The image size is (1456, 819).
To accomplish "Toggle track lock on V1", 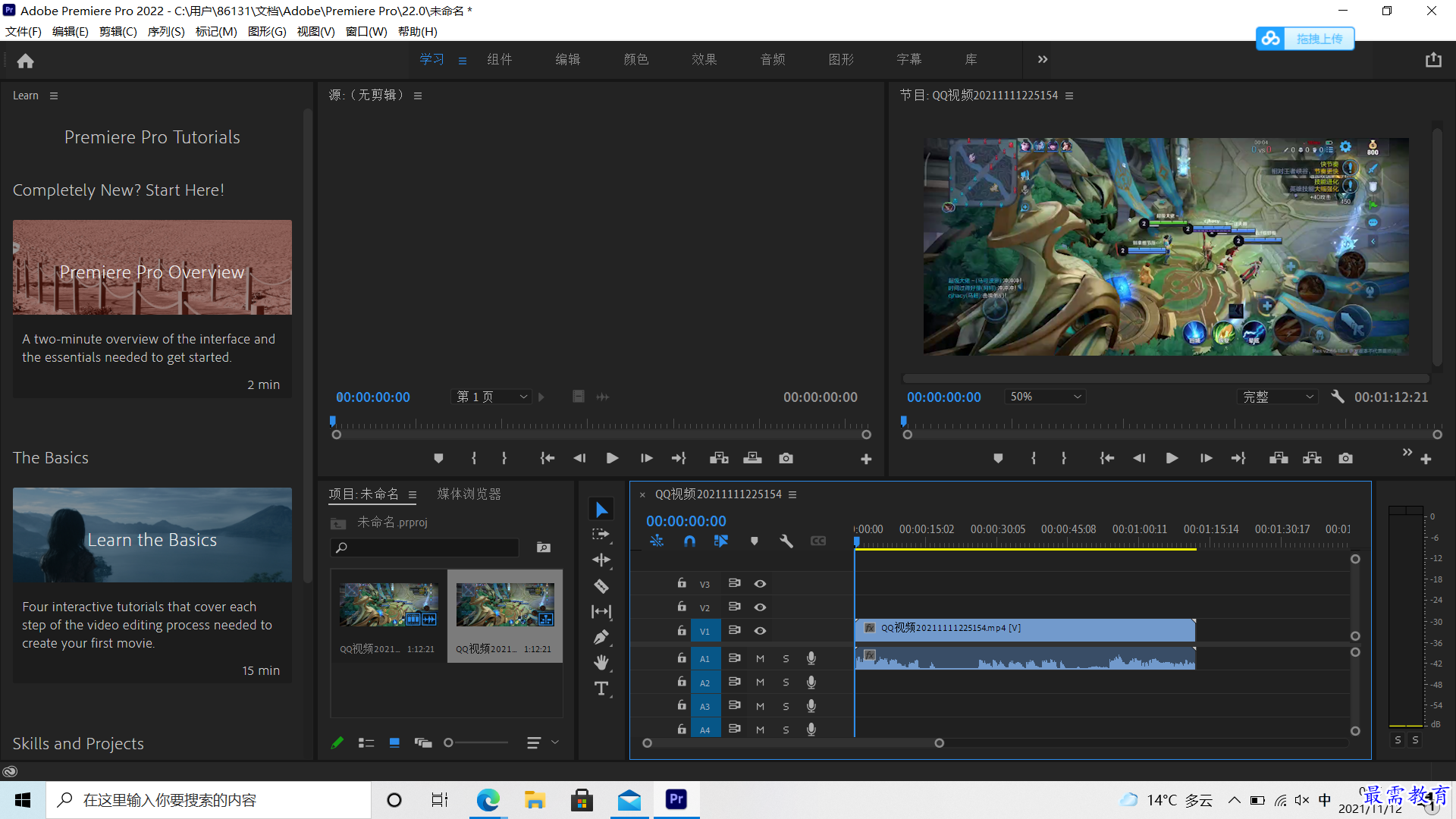I will [682, 630].
